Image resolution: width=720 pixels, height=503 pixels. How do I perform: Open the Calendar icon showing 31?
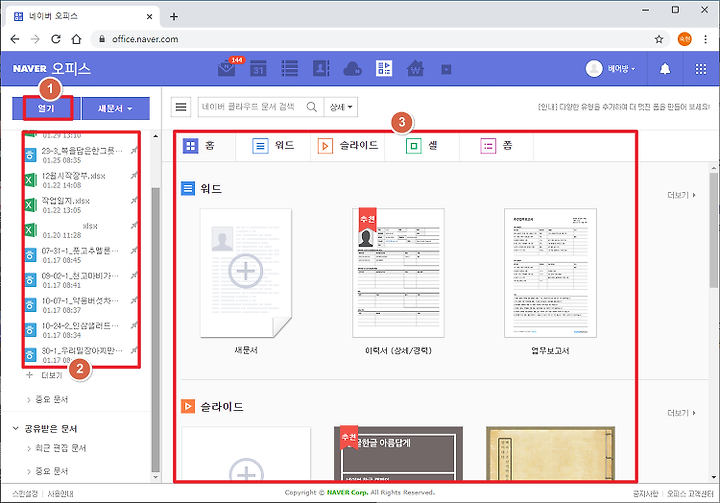(258, 68)
